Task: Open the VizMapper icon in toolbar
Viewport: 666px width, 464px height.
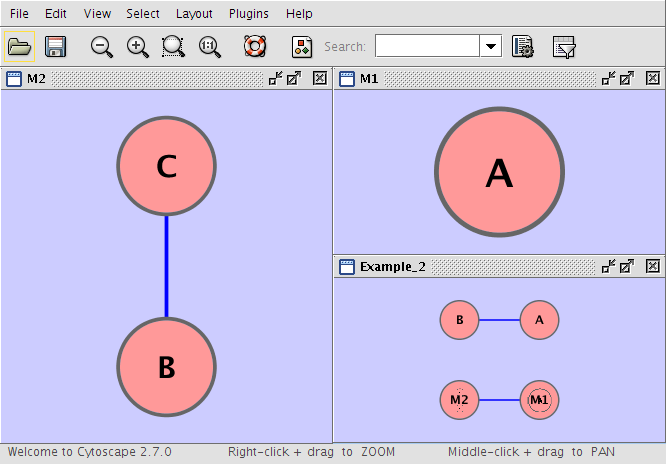Action: pyautogui.click(x=302, y=47)
